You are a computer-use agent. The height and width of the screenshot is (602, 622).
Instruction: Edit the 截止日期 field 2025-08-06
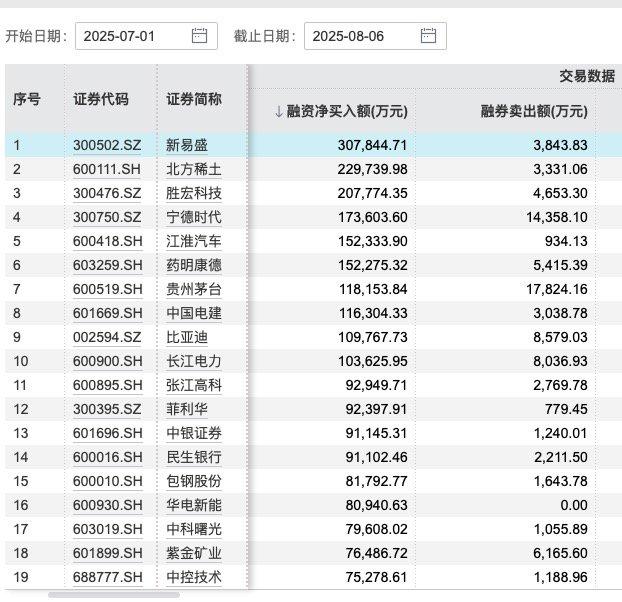pos(375,36)
